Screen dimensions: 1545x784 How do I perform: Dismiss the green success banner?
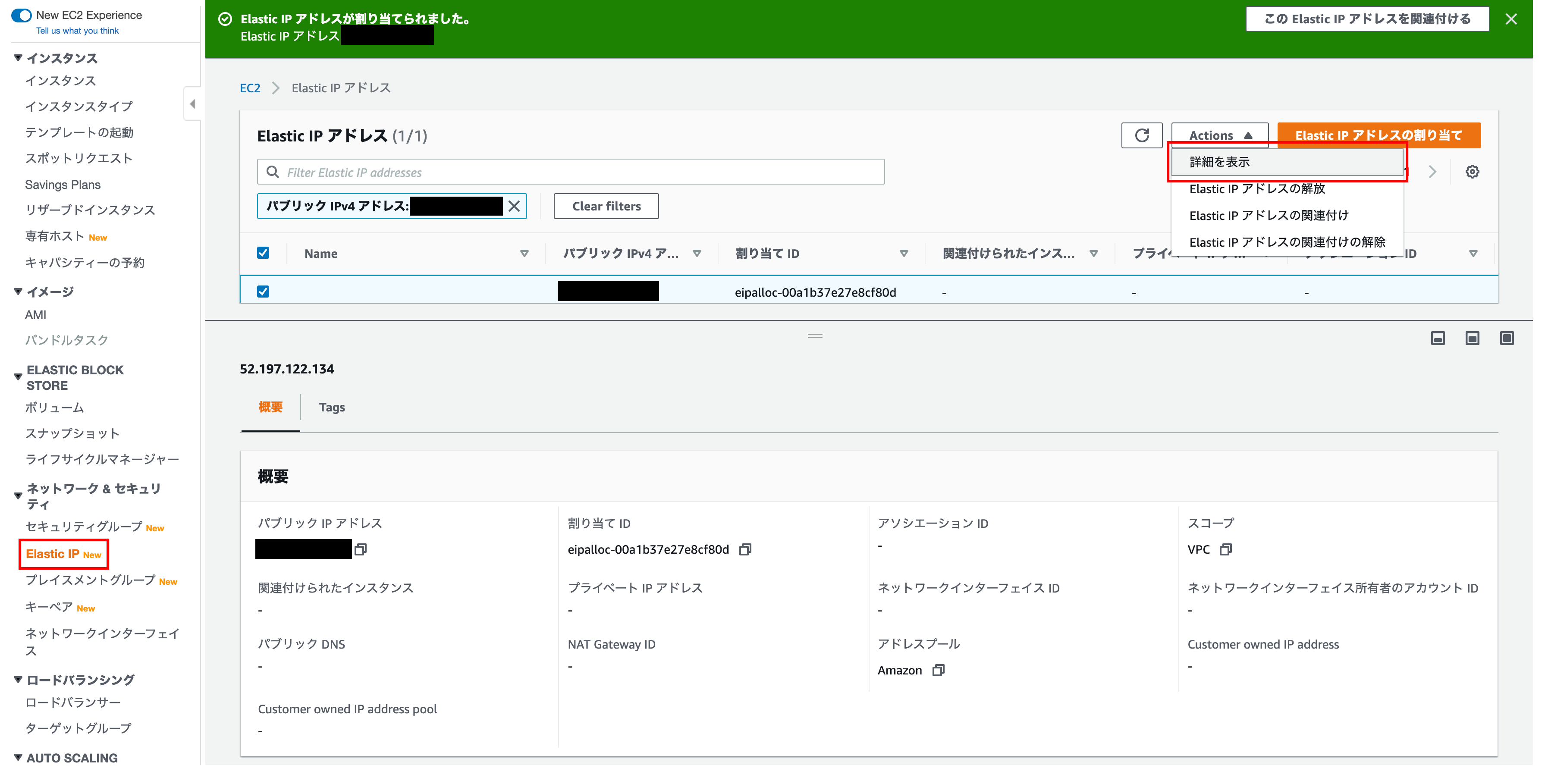[1511, 19]
